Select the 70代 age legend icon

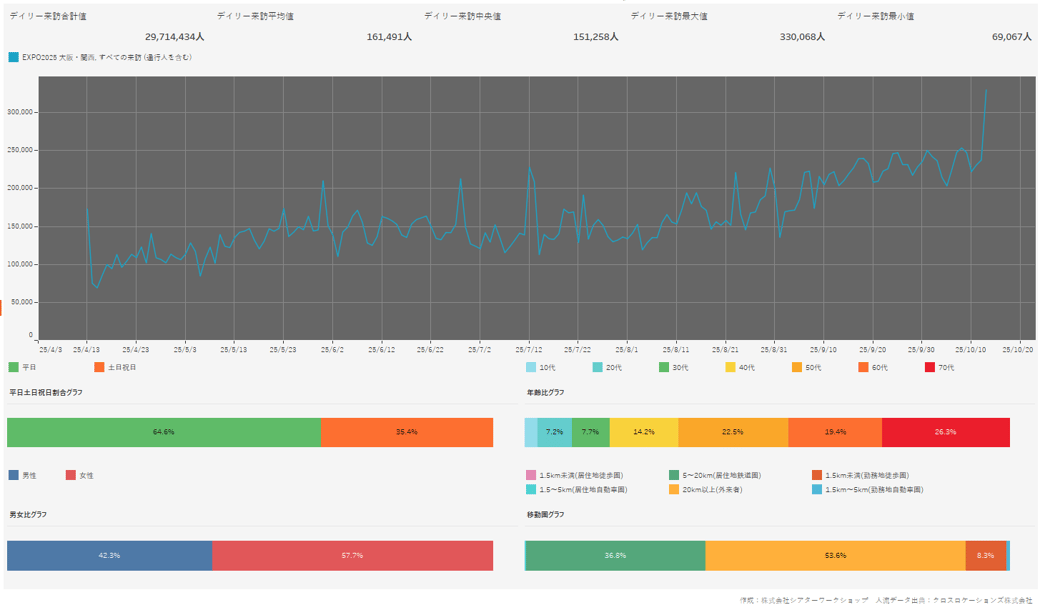point(929,367)
